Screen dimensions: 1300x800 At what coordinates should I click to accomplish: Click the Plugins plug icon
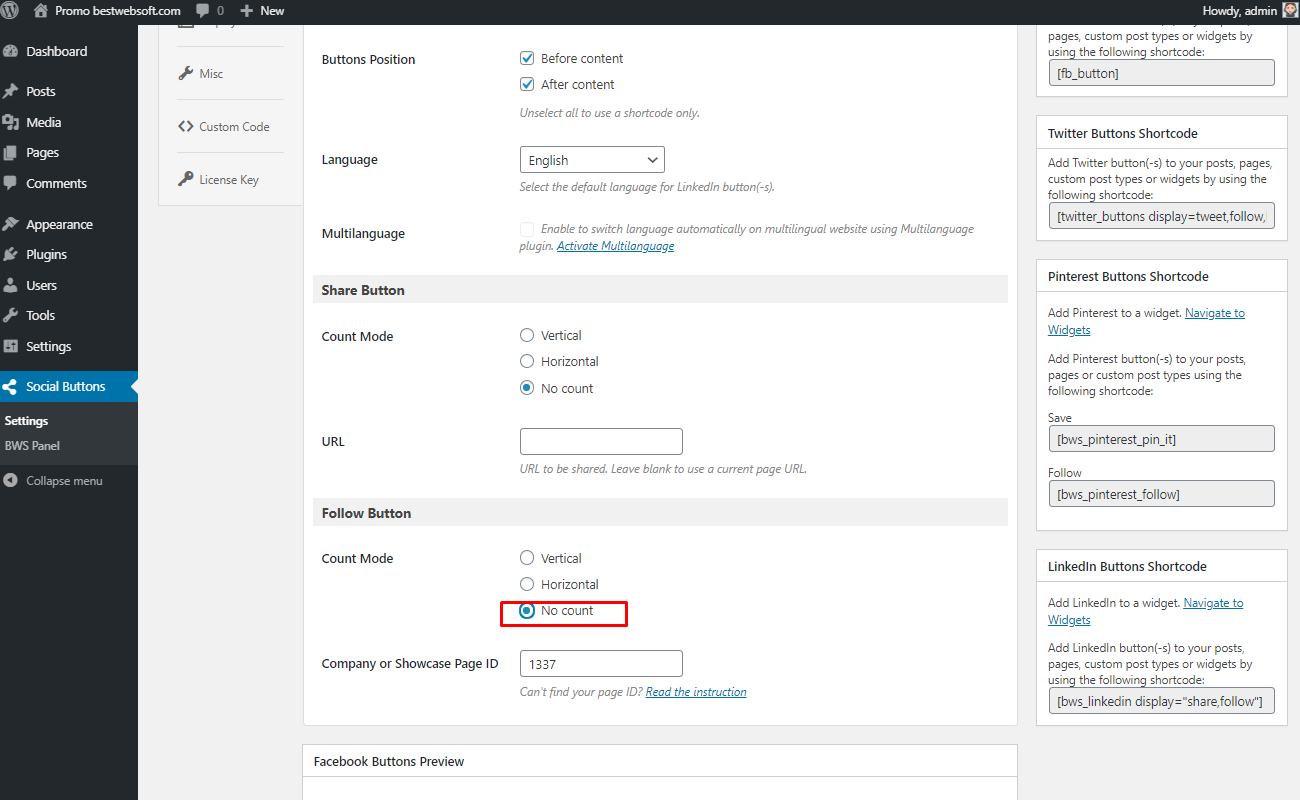[x=11, y=254]
